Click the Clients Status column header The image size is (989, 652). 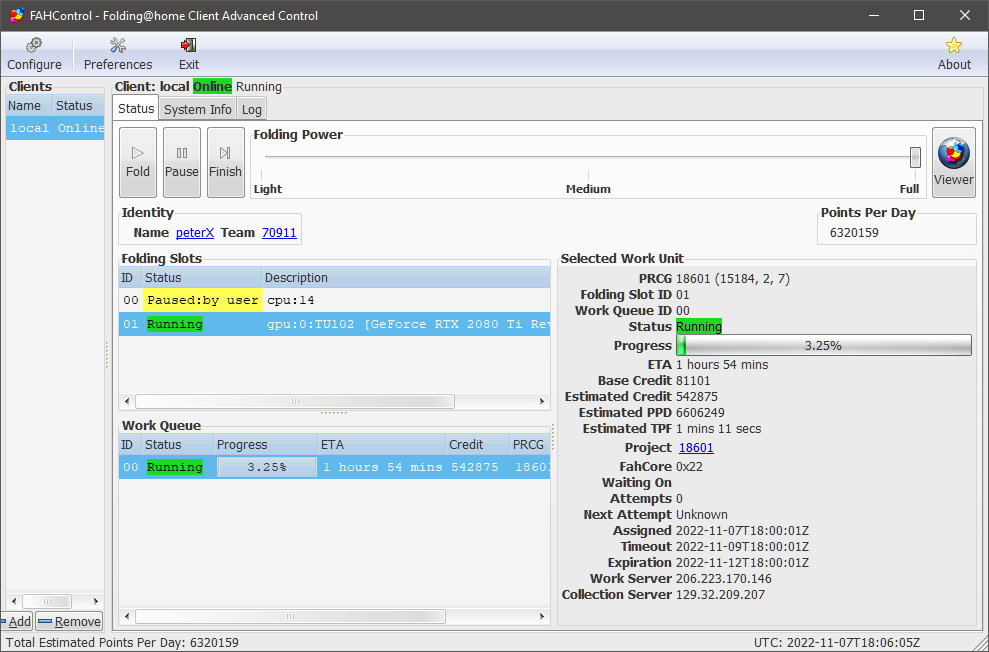click(78, 106)
